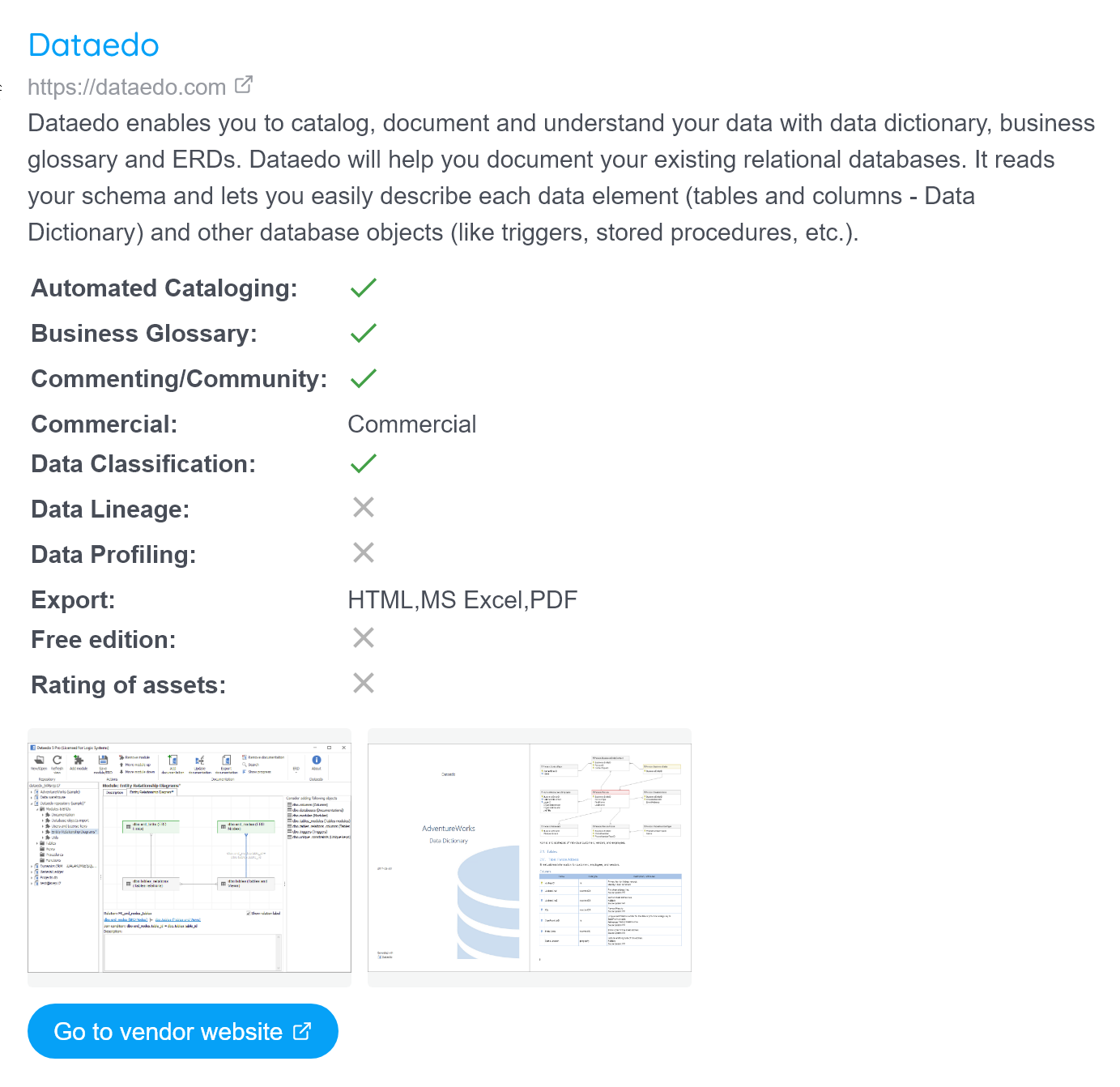1120x1087 pixels.
Task: Click the Data Lineage cross icon
Action: (364, 508)
